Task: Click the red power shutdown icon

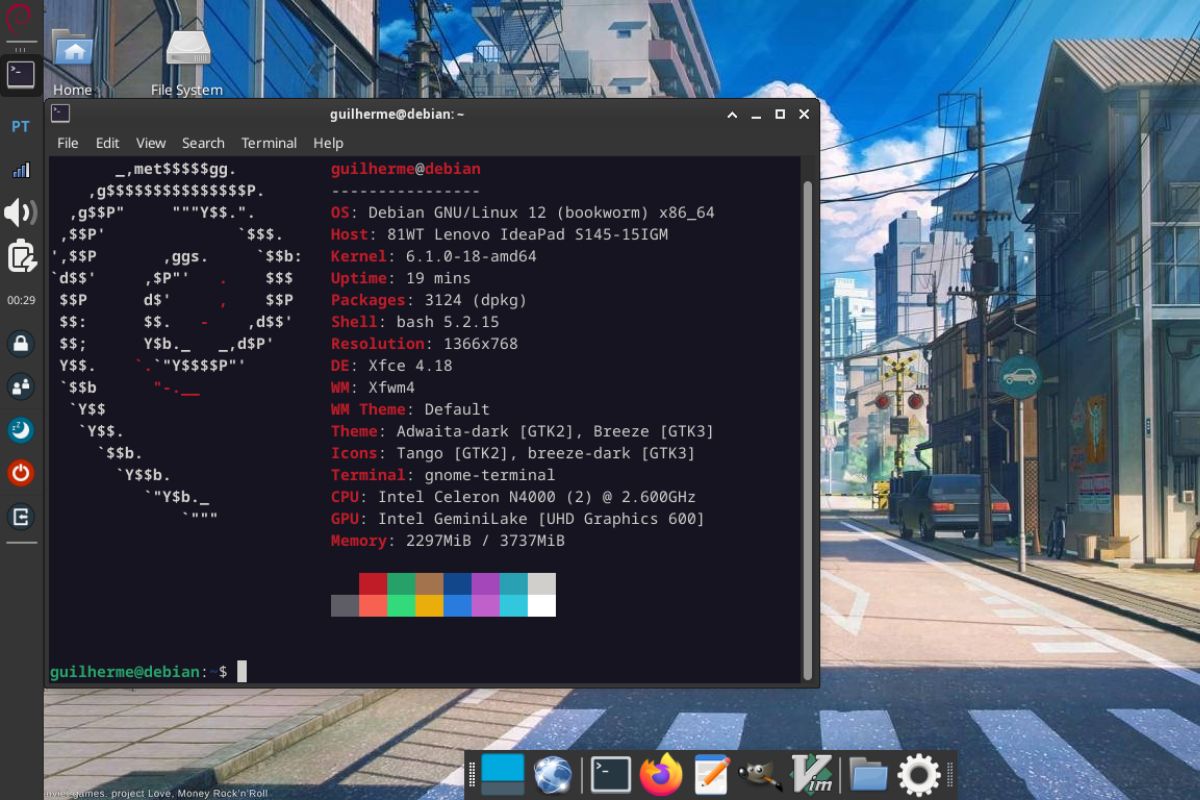Action: click(21, 473)
